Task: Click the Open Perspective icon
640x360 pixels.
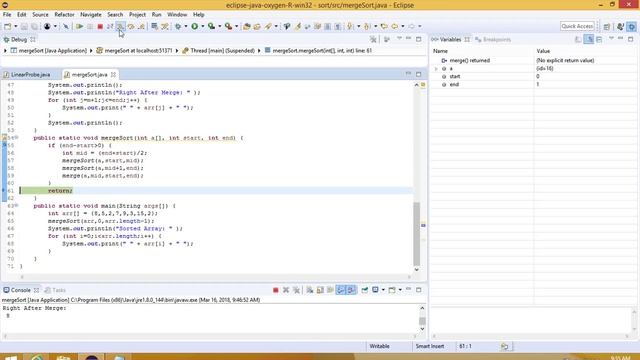Action: (607, 27)
